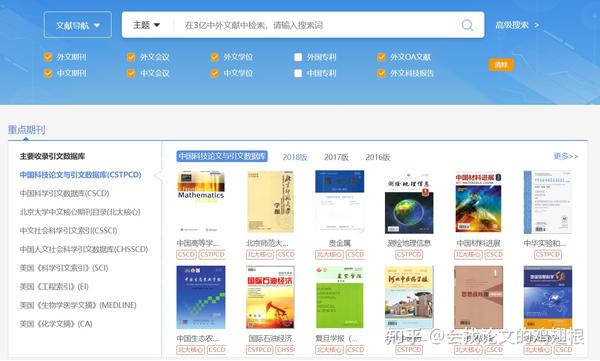Uncheck the 中文期刊 checkbox

(48, 73)
